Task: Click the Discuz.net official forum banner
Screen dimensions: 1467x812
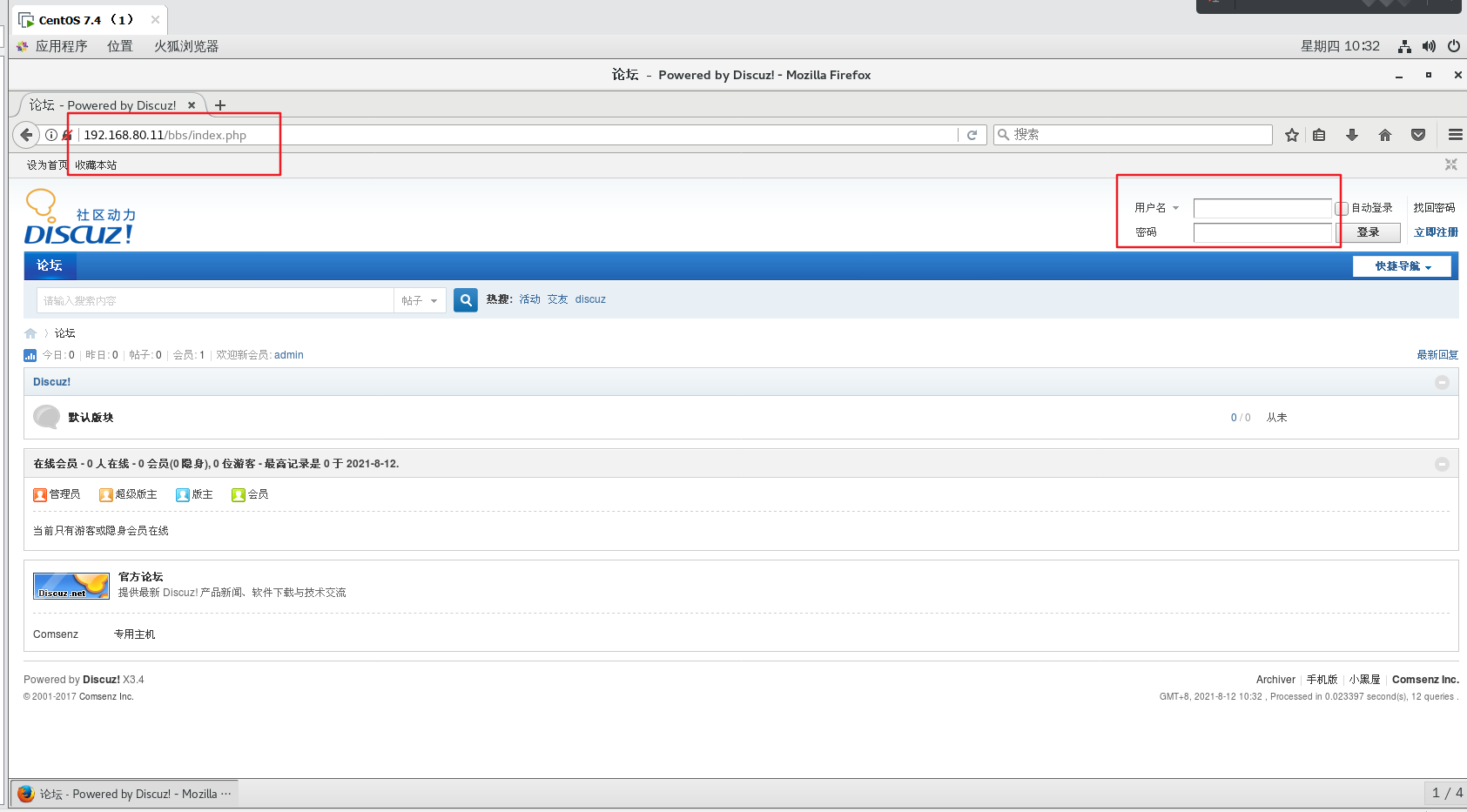Action: 71,586
